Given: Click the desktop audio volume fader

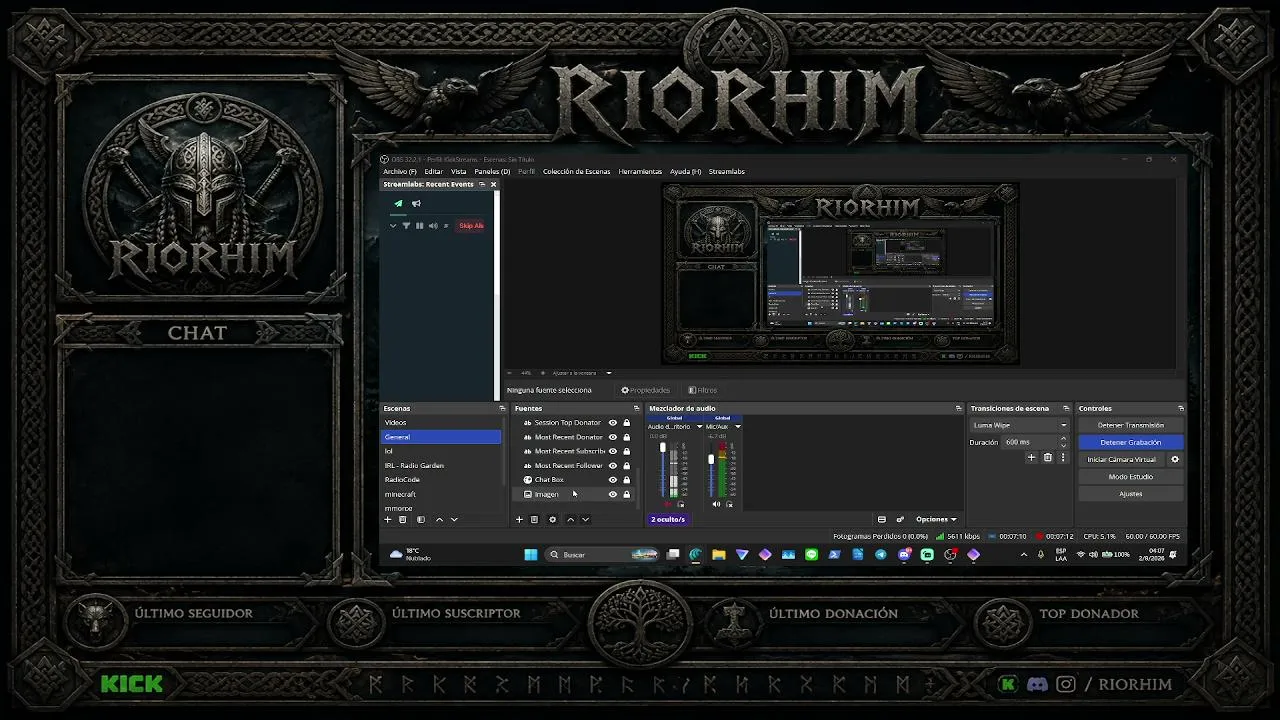Looking at the screenshot, I should tap(662, 448).
